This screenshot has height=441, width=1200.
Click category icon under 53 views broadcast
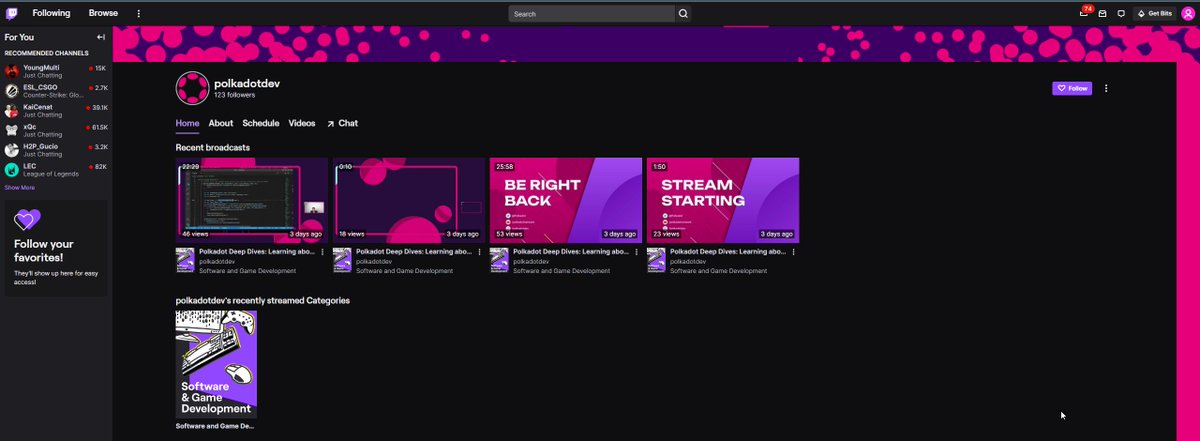click(x=499, y=261)
